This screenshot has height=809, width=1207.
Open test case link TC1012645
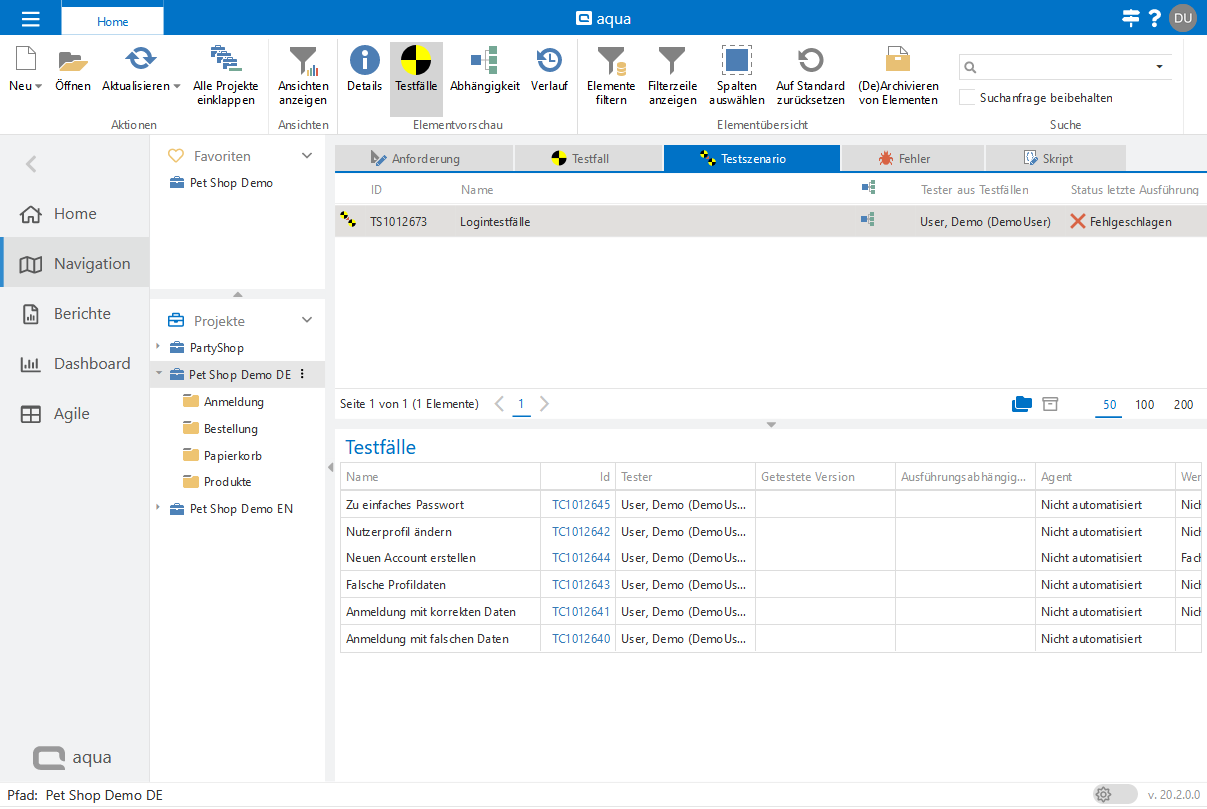click(x=581, y=505)
